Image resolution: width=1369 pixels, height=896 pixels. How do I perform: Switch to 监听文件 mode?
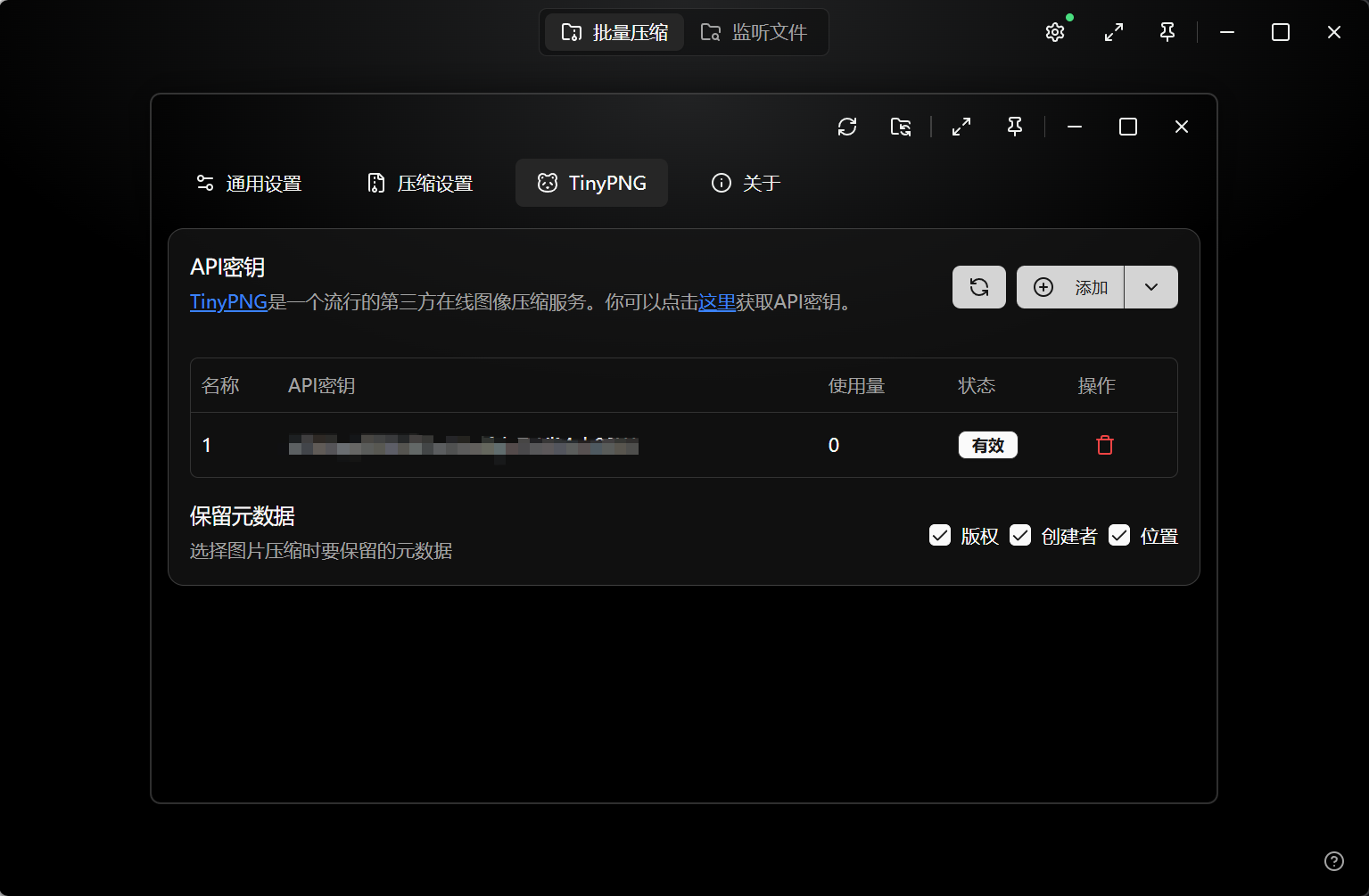pos(755,33)
